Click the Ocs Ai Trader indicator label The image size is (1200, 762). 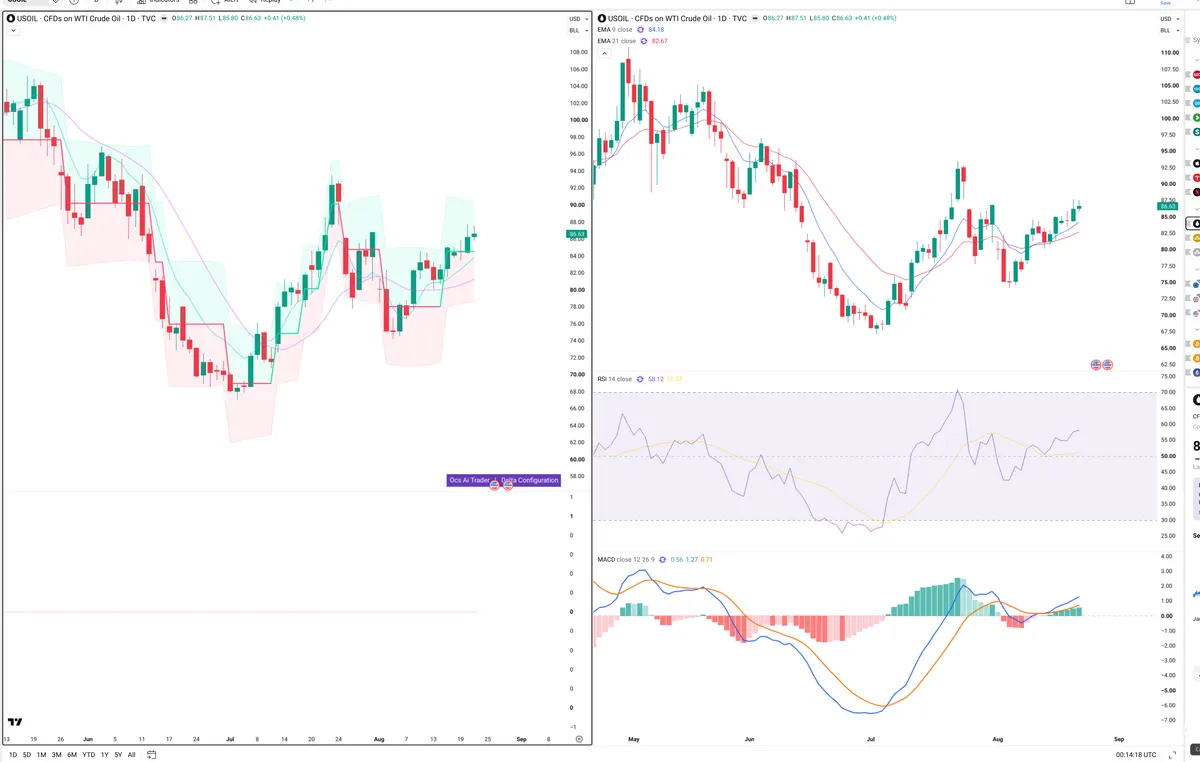pos(470,480)
